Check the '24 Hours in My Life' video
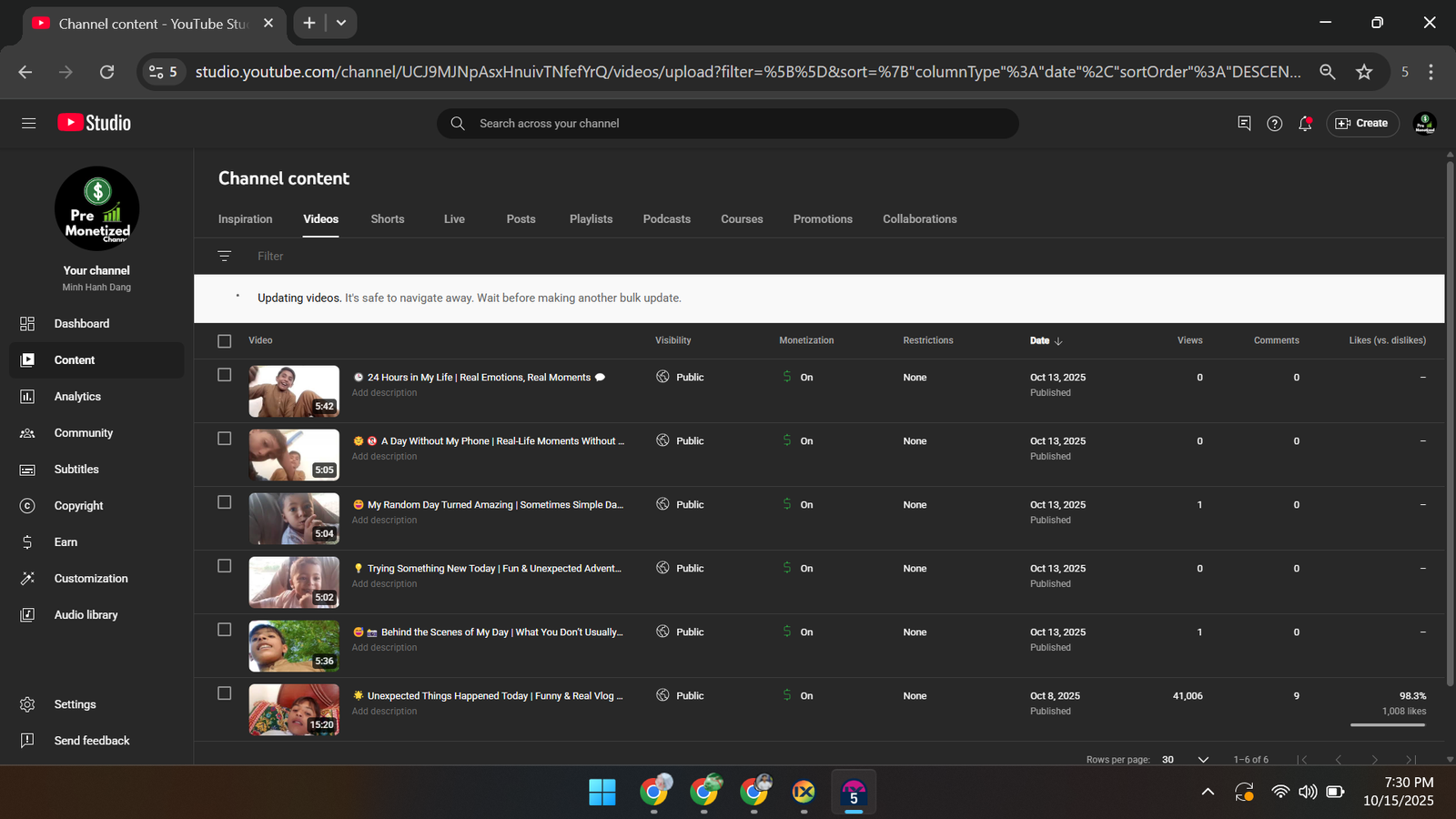This screenshot has height=819, width=1456. coord(225,375)
